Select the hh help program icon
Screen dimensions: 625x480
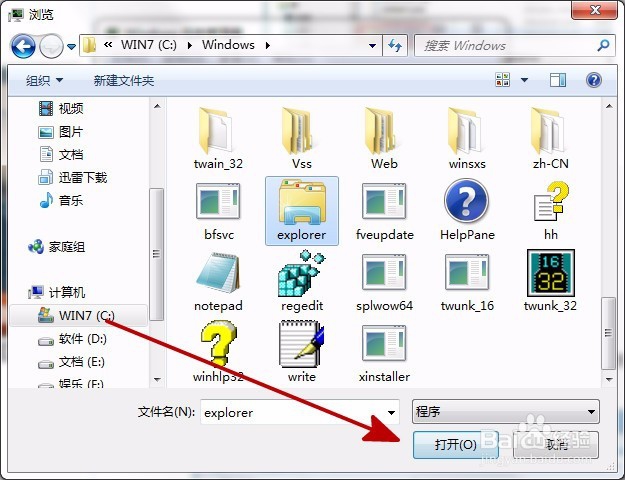(x=550, y=210)
